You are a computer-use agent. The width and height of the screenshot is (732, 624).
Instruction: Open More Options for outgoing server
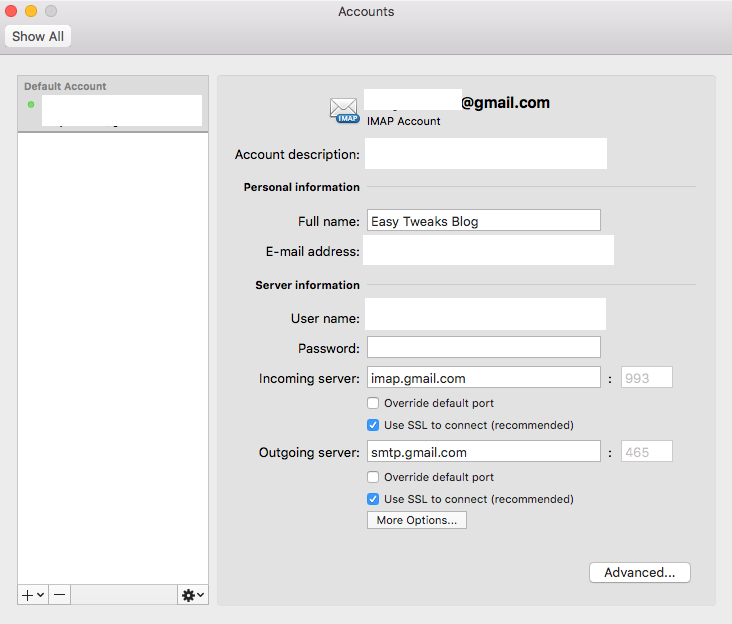click(417, 520)
